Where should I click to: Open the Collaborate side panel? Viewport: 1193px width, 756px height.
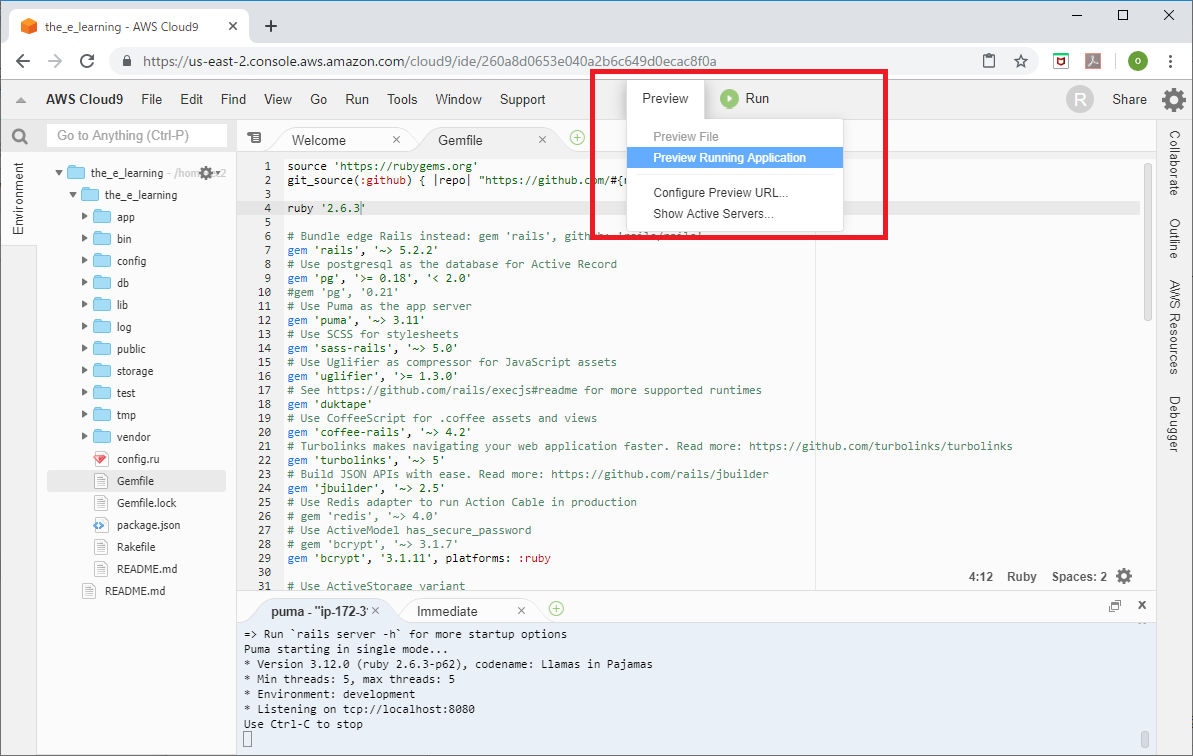click(1175, 163)
